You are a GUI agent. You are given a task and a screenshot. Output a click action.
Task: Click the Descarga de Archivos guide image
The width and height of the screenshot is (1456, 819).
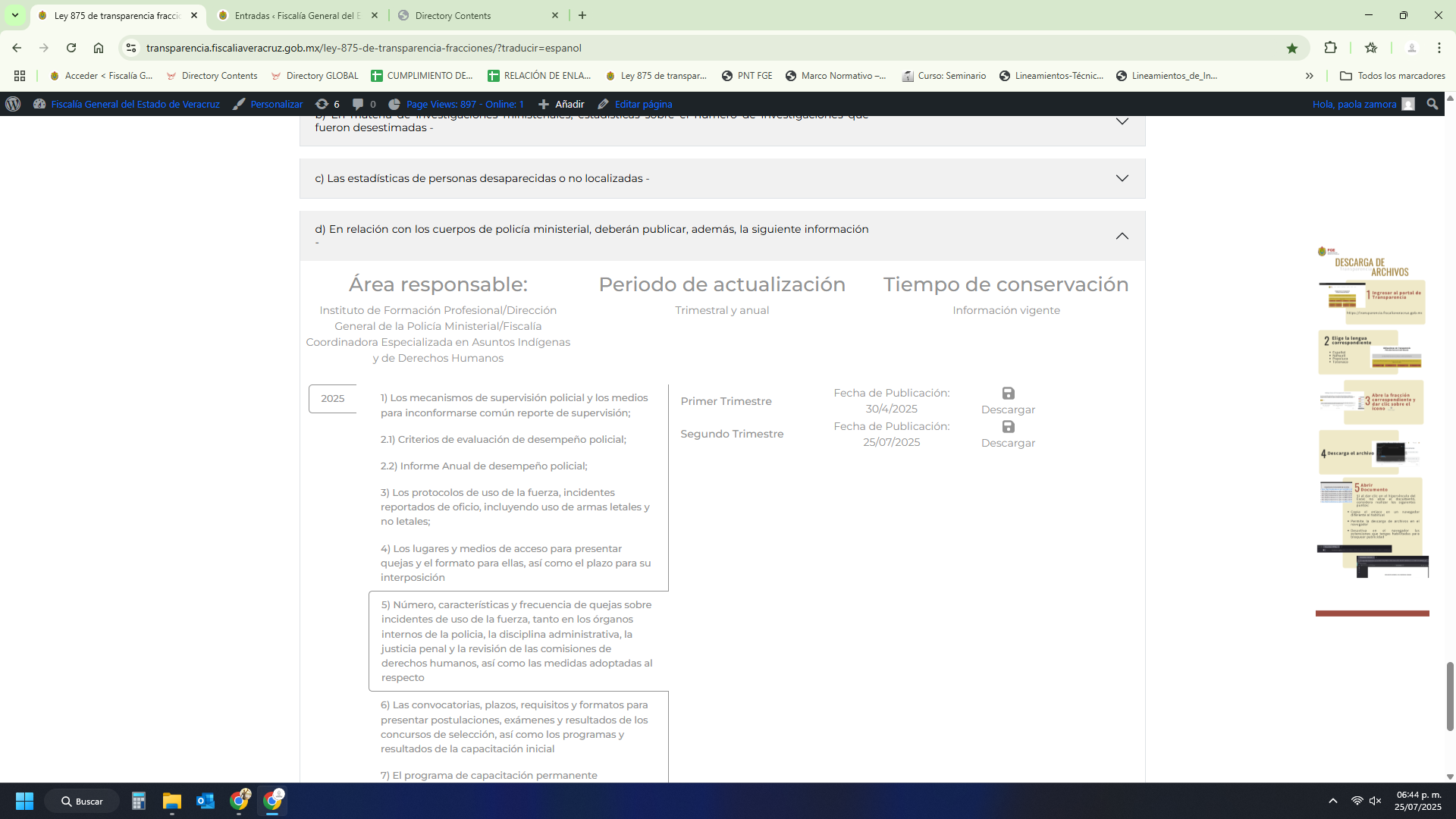pos(1373,413)
